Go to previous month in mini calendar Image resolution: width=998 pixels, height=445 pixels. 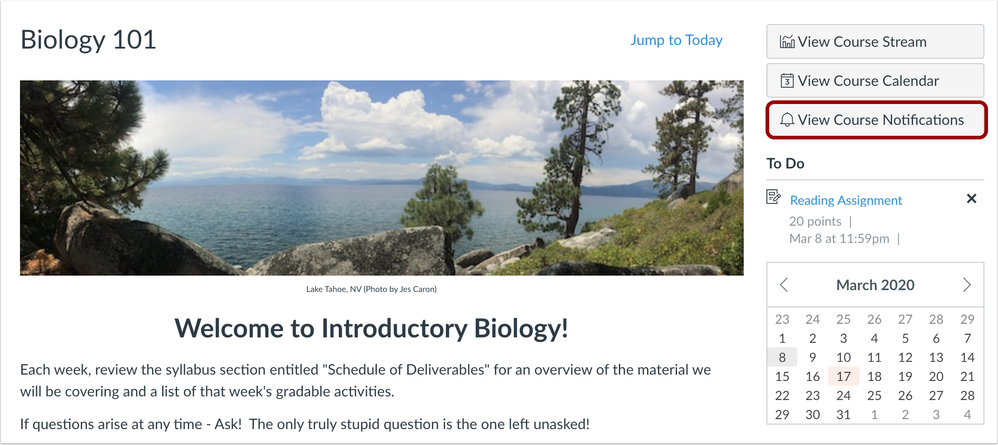click(x=784, y=285)
